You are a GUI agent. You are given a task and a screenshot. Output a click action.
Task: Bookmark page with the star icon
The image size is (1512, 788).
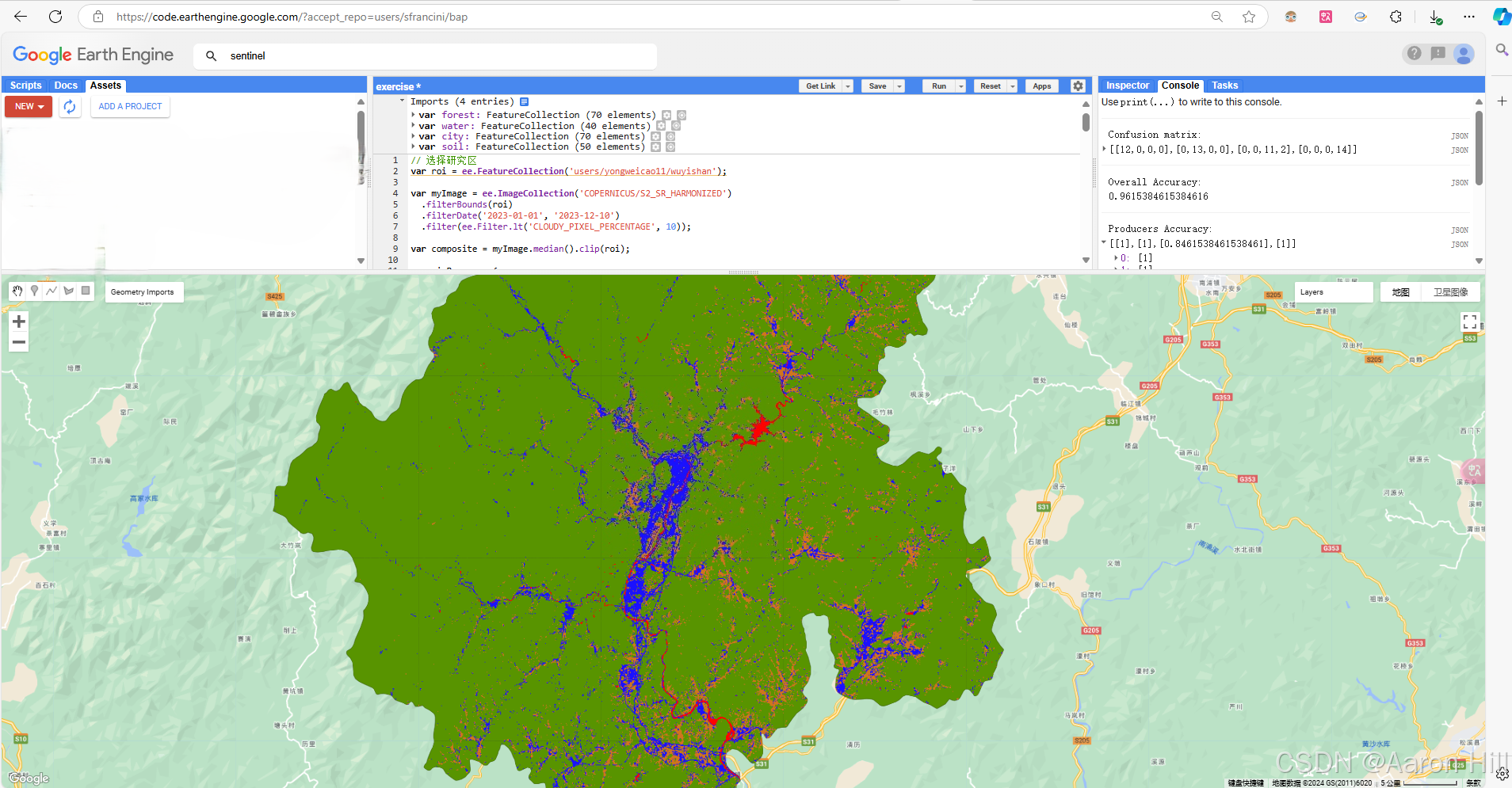1249,17
